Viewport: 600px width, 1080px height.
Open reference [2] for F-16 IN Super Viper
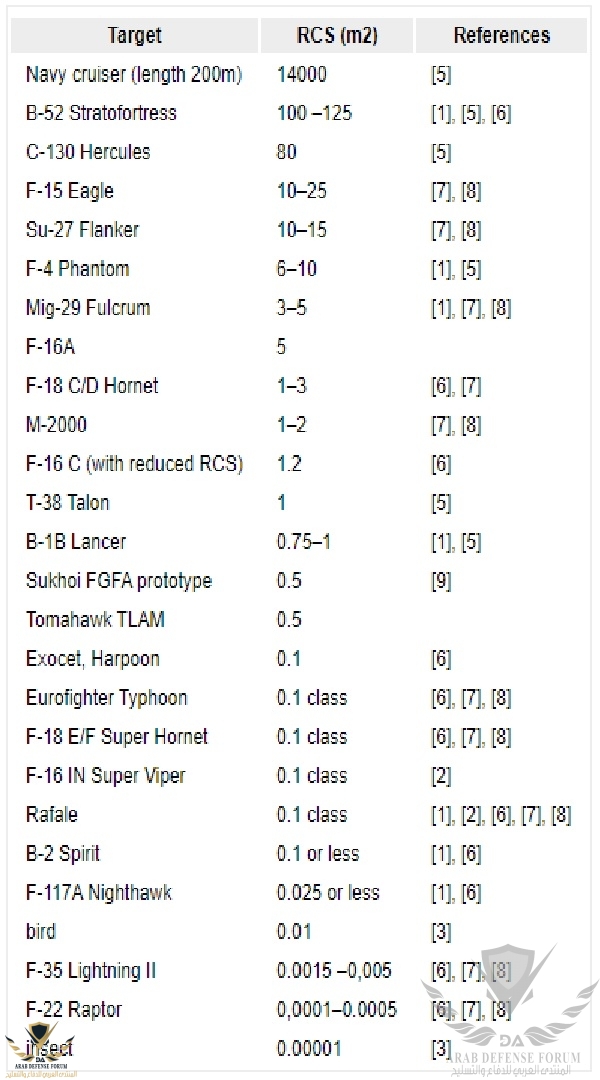(x=440, y=776)
